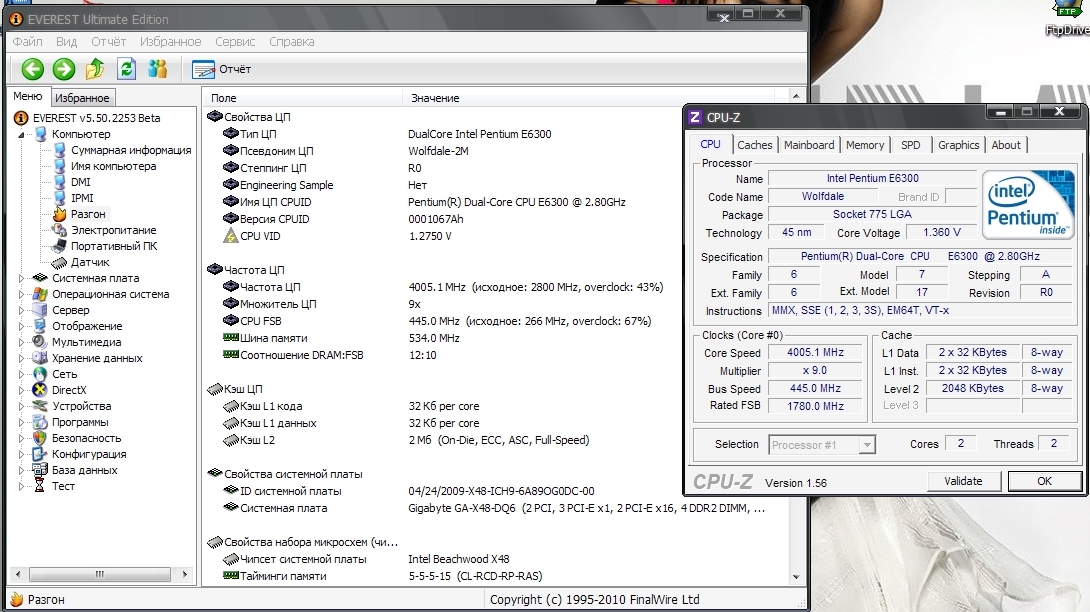Click the Программы icon in tree
This screenshot has height=612, width=1090.
(x=40, y=422)
